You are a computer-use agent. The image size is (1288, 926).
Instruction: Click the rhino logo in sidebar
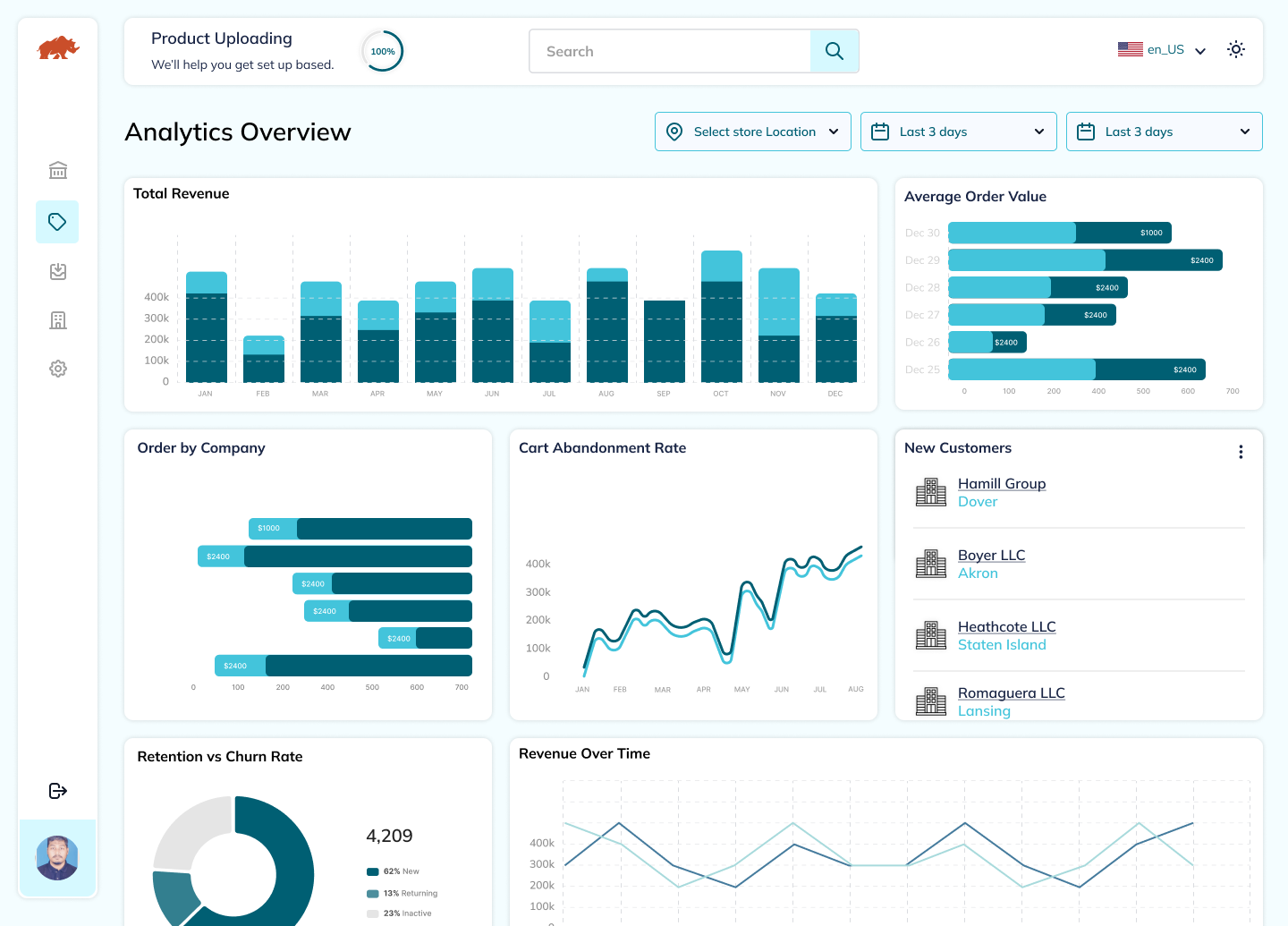[58, 47]
